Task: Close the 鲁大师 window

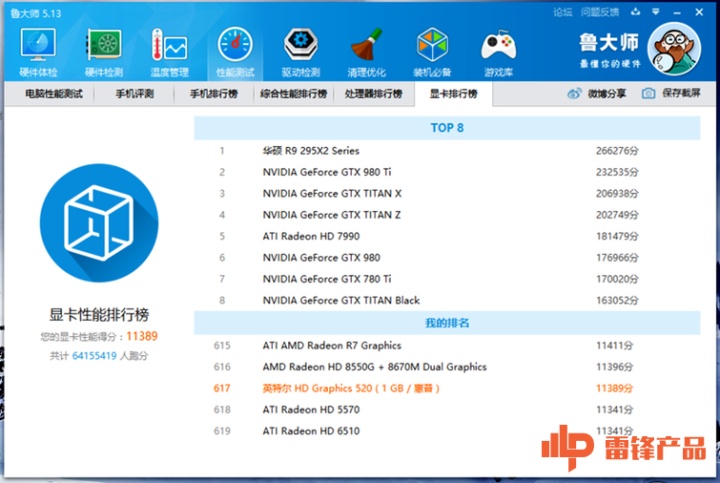Action: coord(699,12)
